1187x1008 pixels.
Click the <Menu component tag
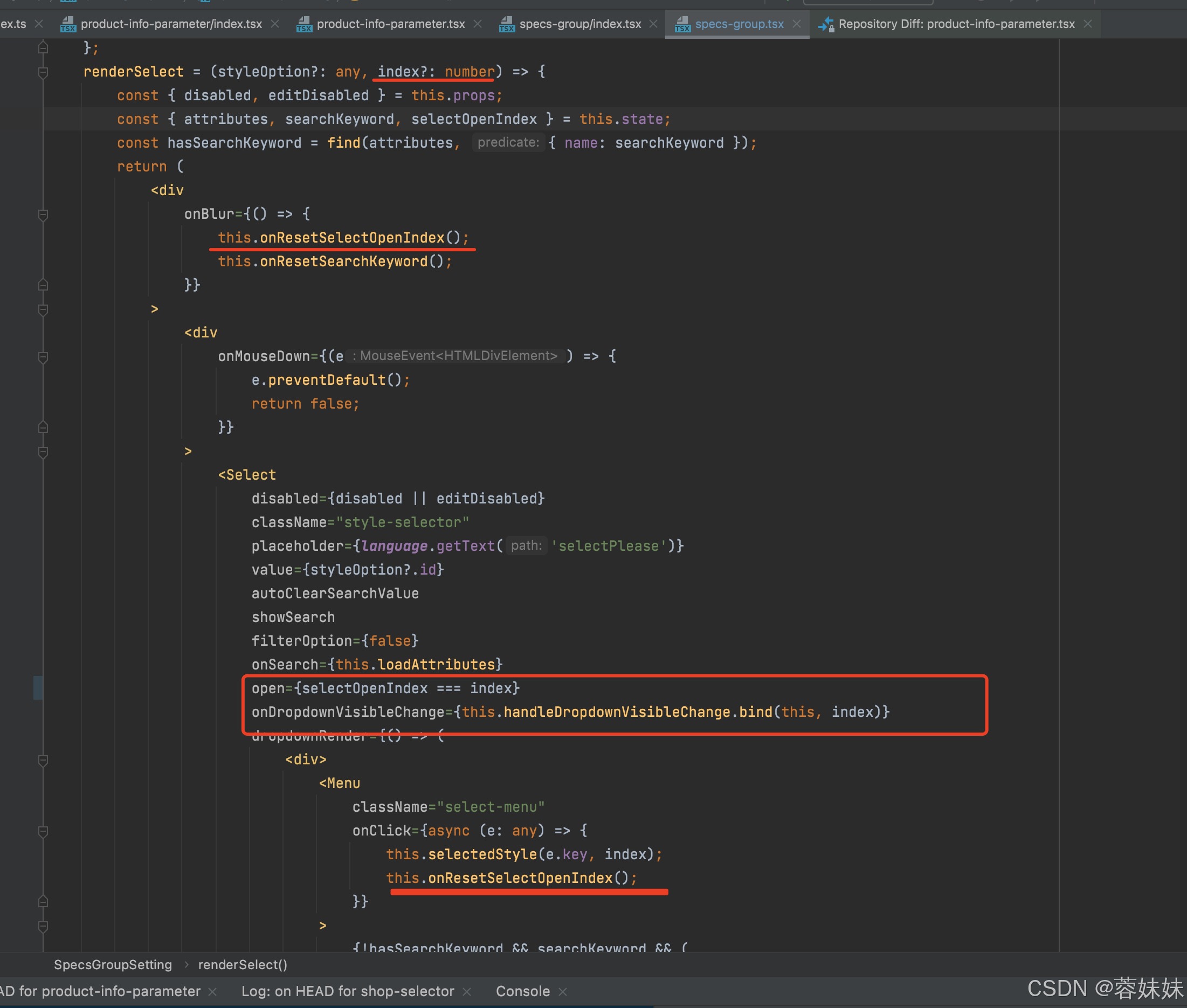click(x=340, y=783)
